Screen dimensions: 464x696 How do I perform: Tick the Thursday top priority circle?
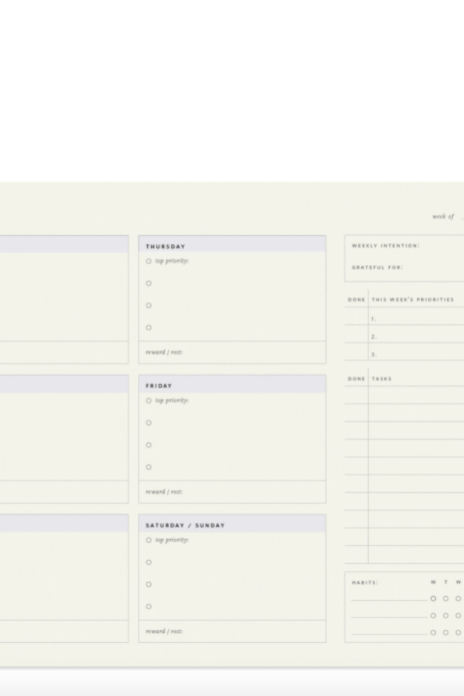click(149, 261)
